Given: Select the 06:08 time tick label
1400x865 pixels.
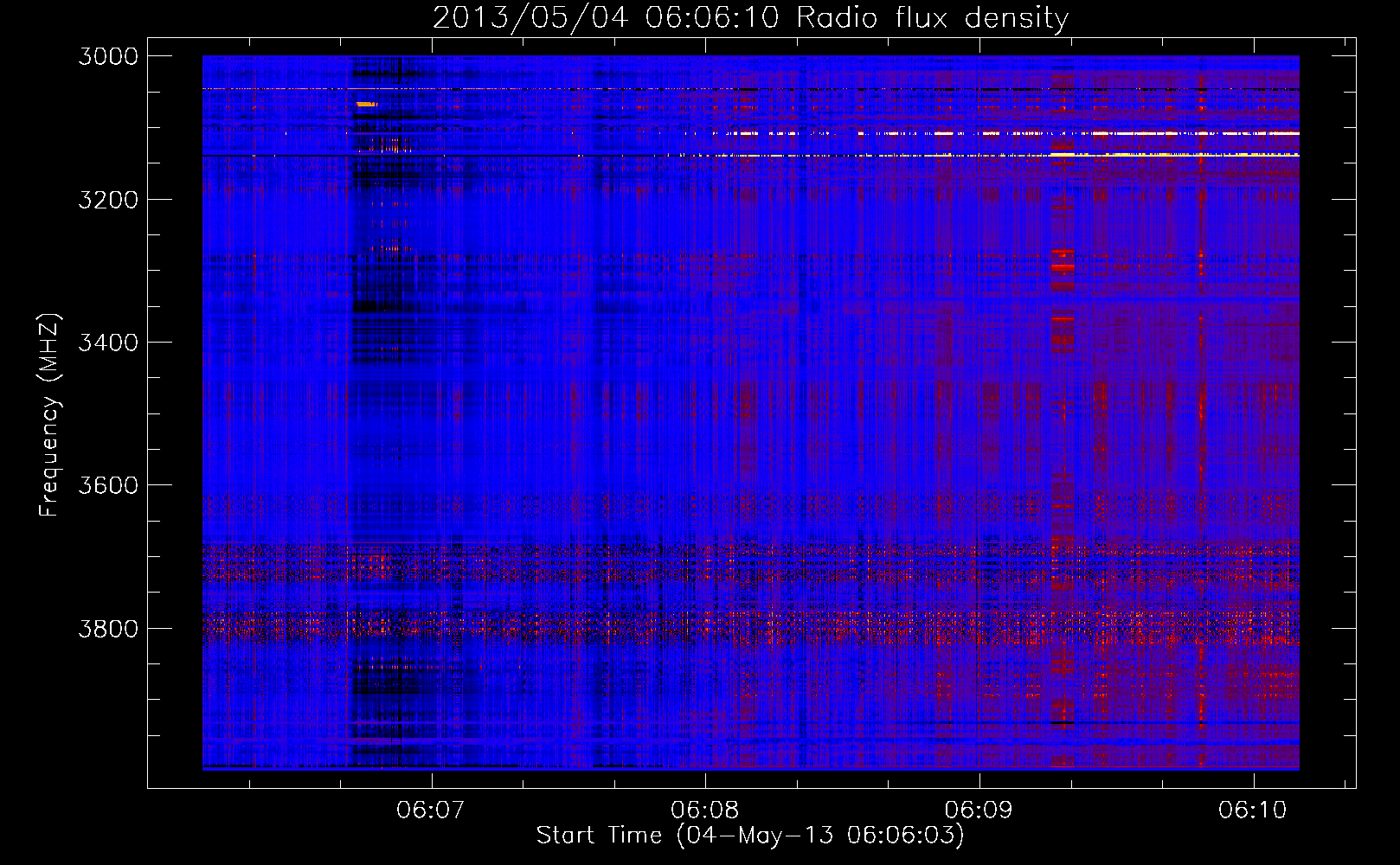Looking at the screenshot, I should tap(704, 810).
